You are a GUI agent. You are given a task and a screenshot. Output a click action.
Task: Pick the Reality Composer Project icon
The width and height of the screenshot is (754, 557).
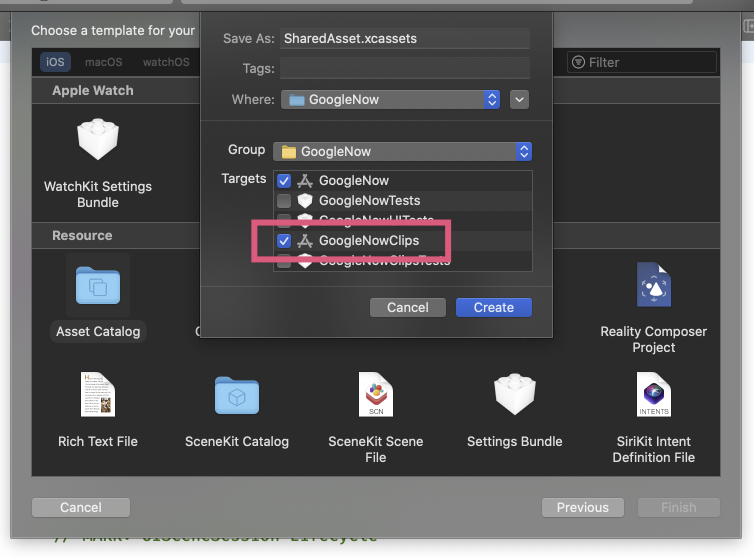[654, 286]
